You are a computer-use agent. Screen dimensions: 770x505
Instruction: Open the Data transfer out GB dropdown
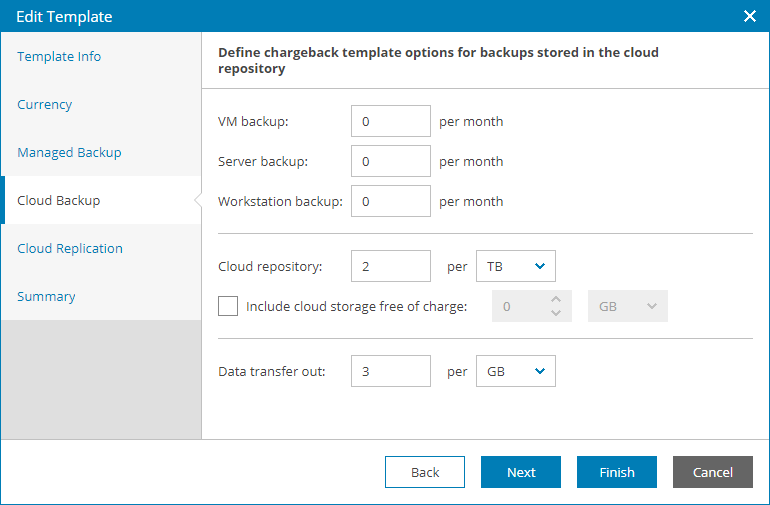pyautogui.click(x=516, y=371)
